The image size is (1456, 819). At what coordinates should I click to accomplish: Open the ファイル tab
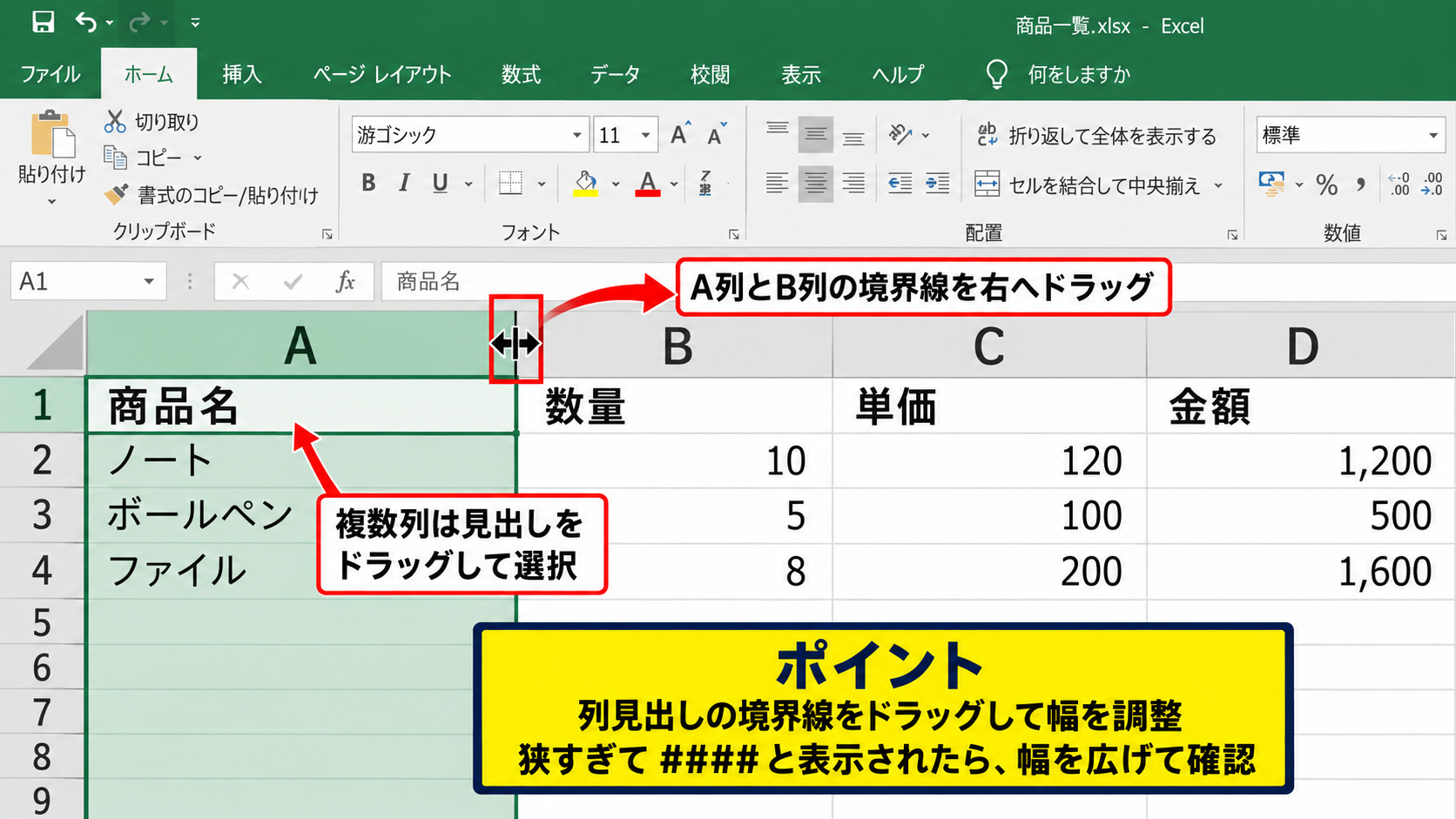coord(51,75)
